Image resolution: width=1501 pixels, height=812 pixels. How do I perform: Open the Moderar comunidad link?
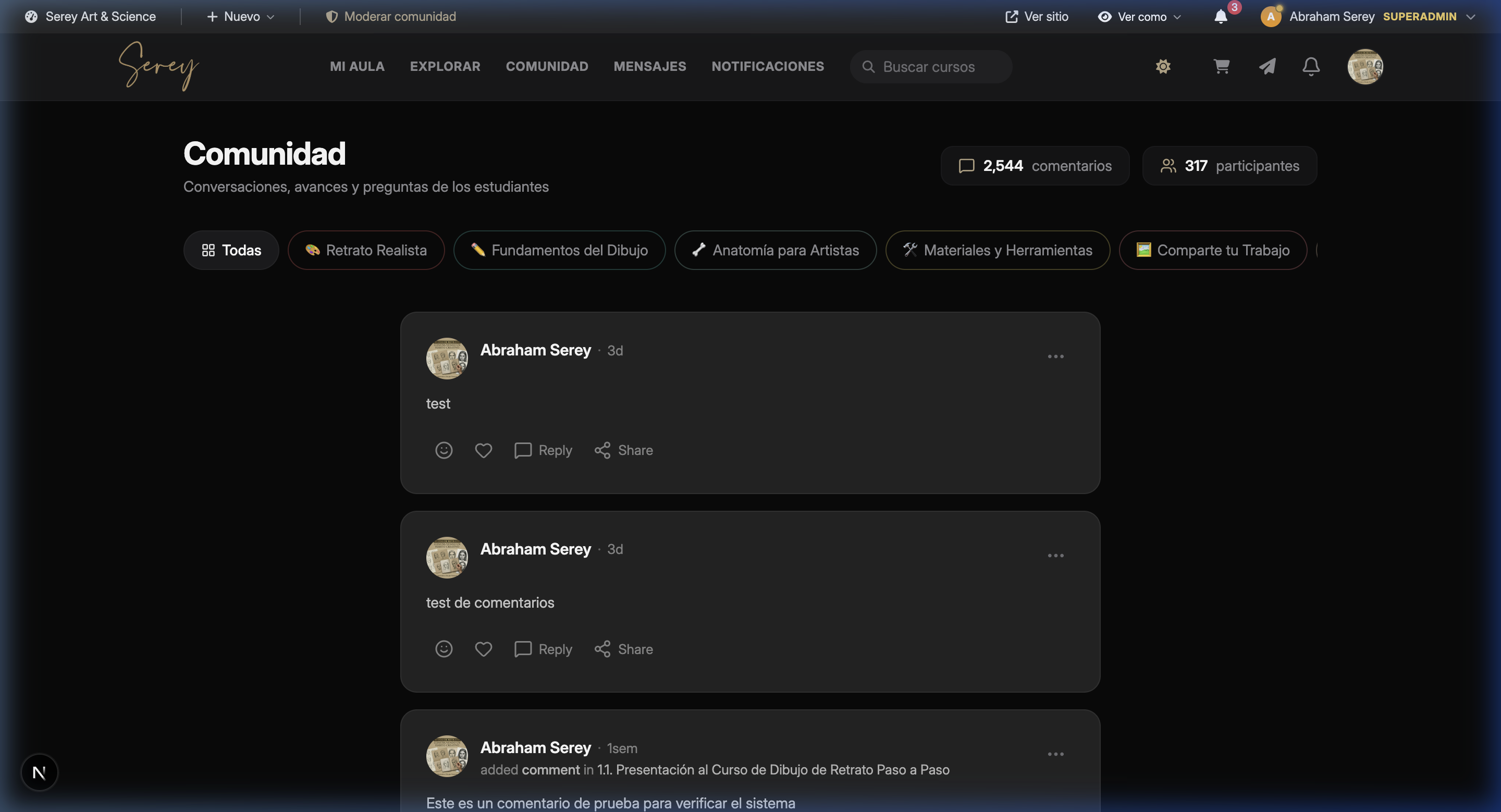click(391, 16)
